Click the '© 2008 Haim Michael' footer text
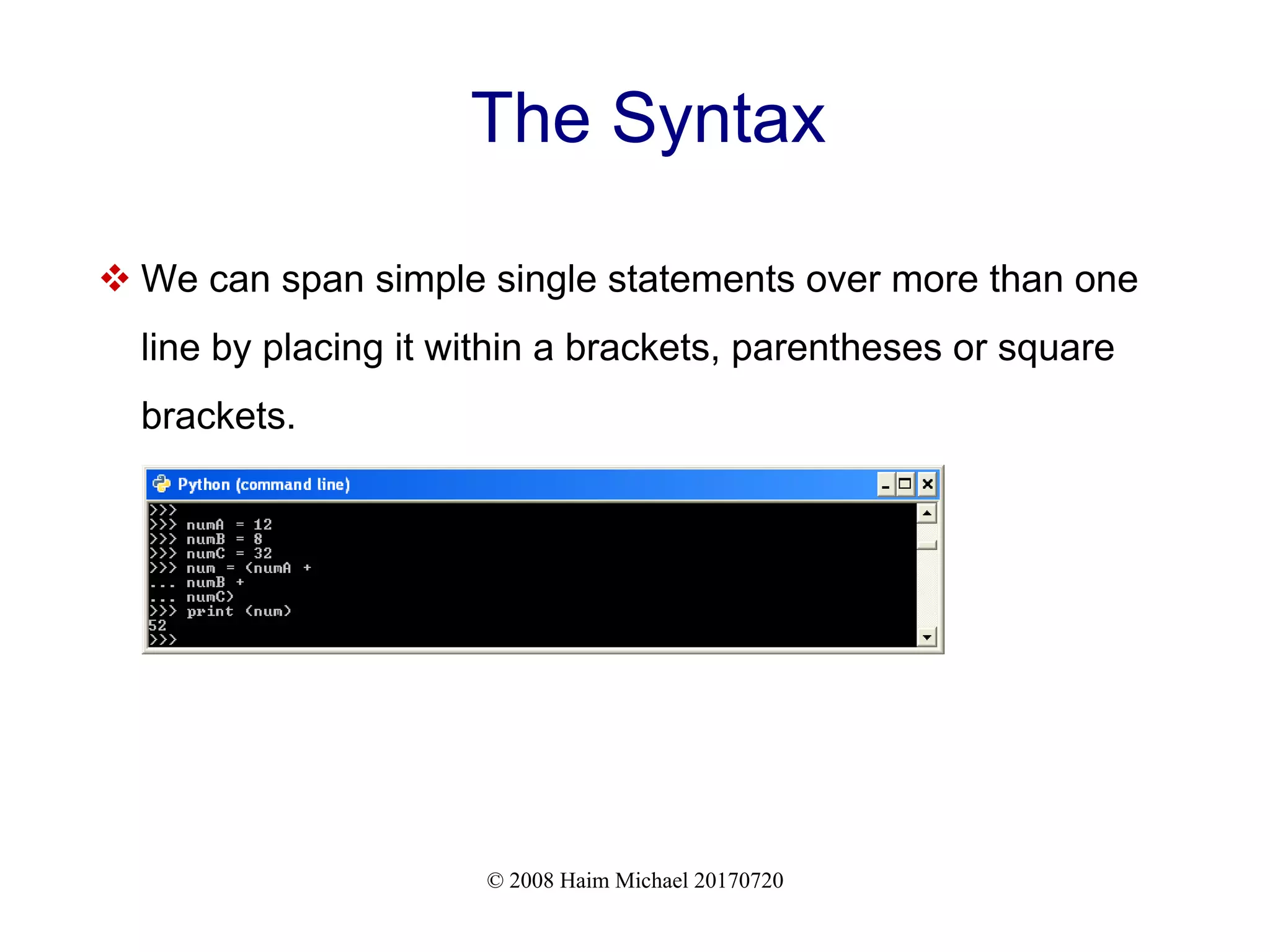This screenshot has width=1270, height=952. pos(634,880)
